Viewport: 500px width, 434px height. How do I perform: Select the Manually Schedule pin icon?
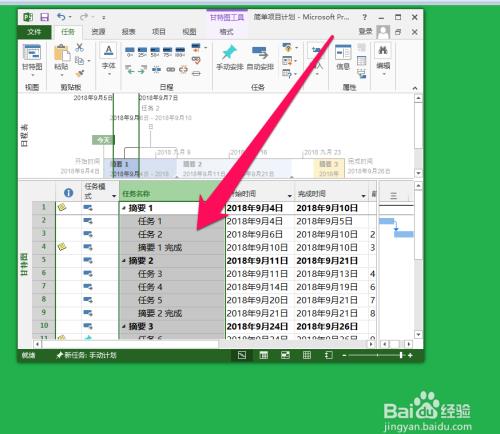230,57
